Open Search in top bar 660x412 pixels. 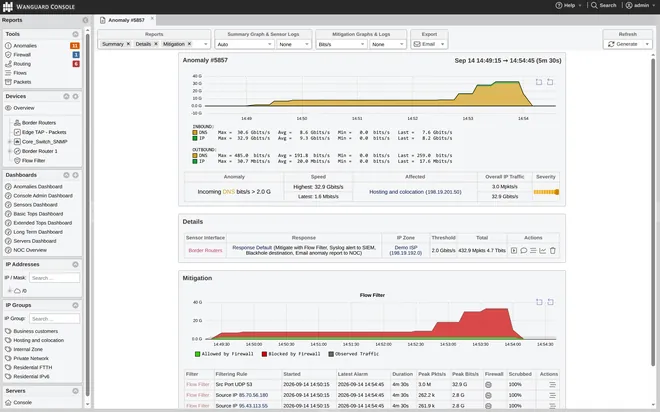click(x=604, y=5)
